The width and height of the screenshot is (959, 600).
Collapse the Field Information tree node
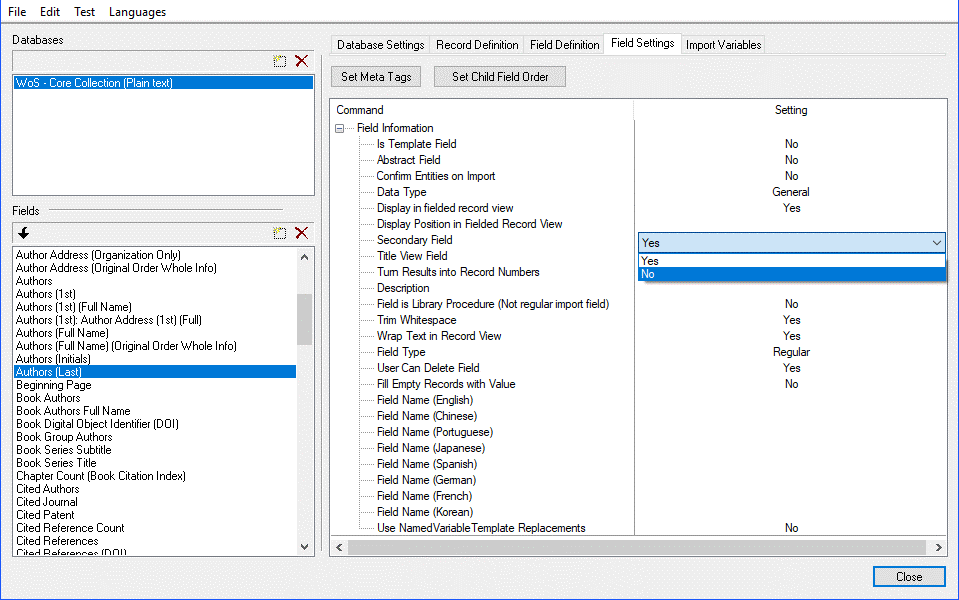tap(340, 127)
